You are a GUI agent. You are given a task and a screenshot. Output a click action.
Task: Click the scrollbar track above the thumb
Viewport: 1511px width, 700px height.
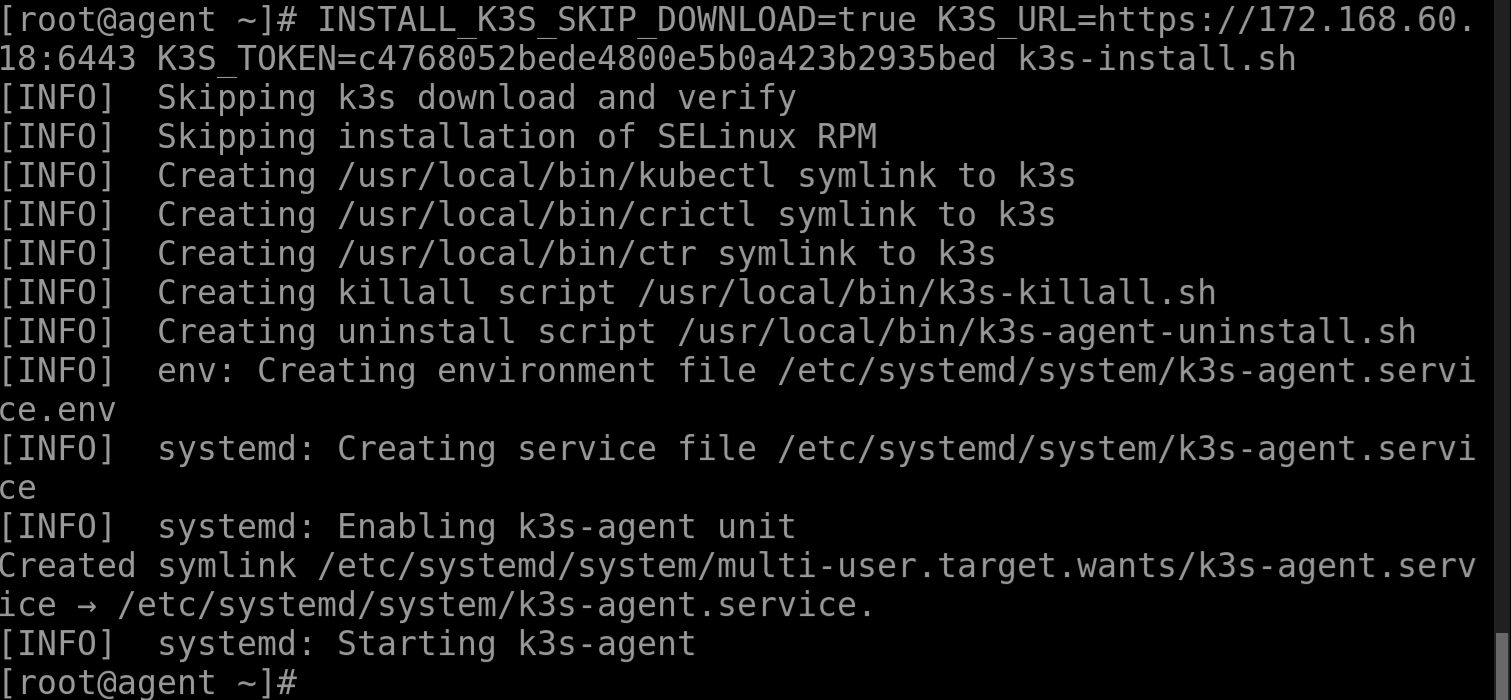coord(1503,300)
